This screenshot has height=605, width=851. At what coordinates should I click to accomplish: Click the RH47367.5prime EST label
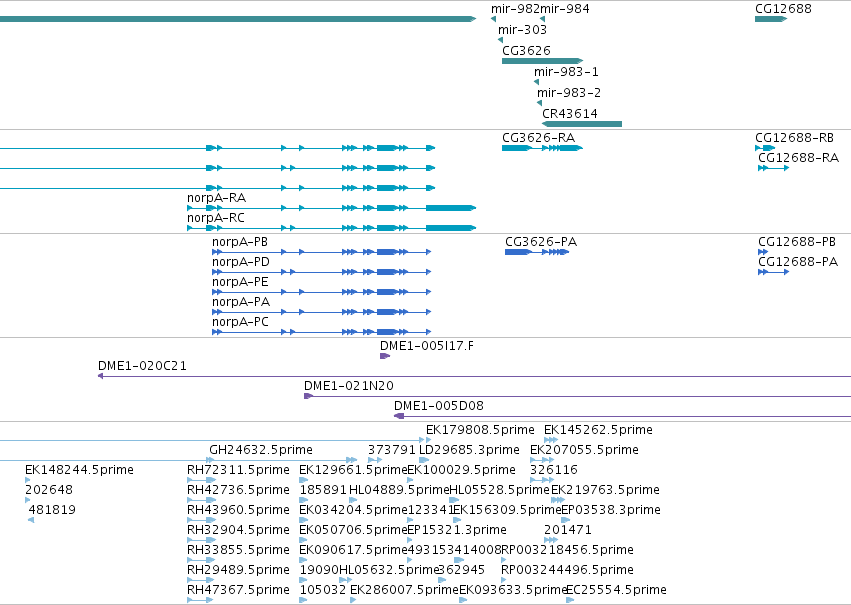238,590
